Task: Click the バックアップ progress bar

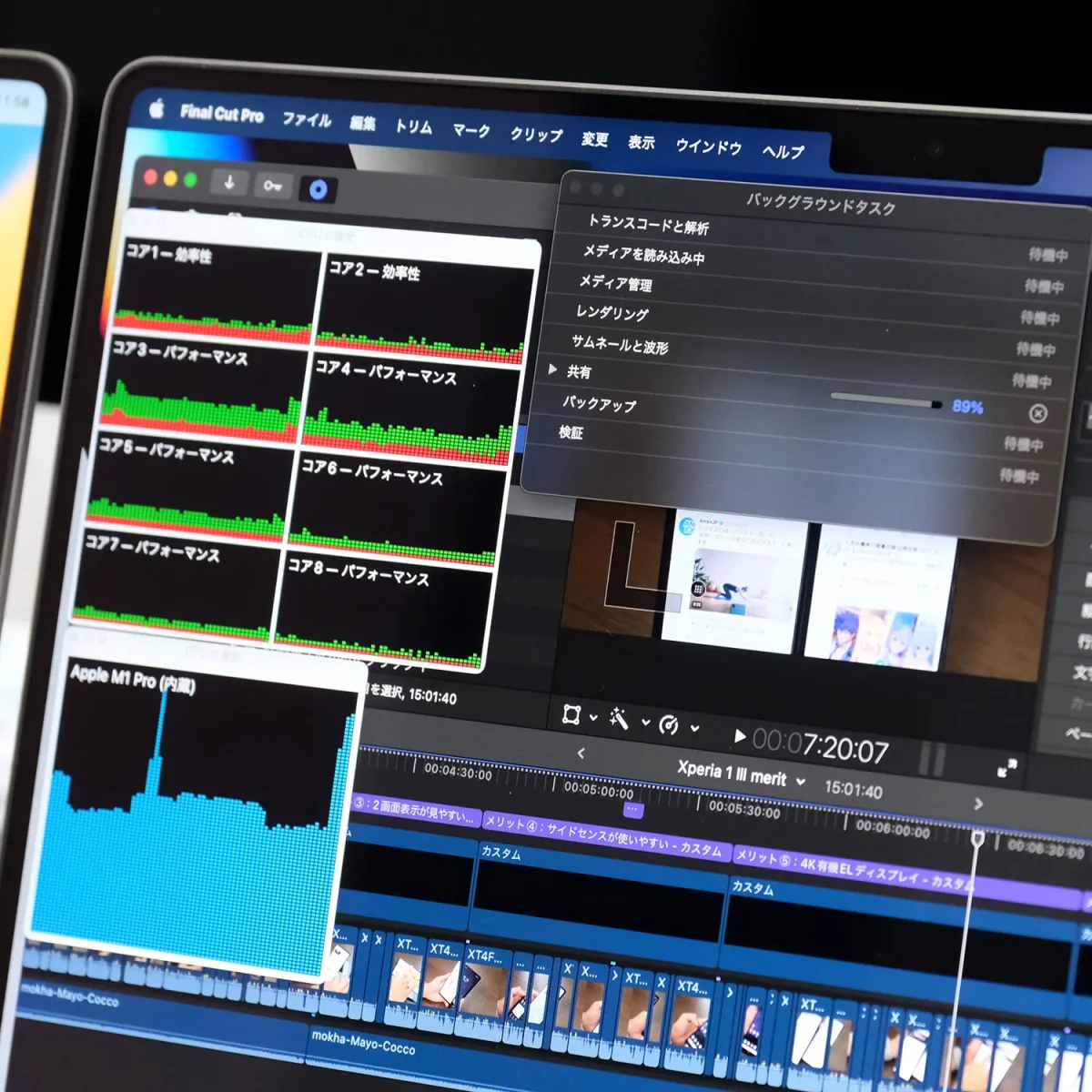Action: [886, 399]
